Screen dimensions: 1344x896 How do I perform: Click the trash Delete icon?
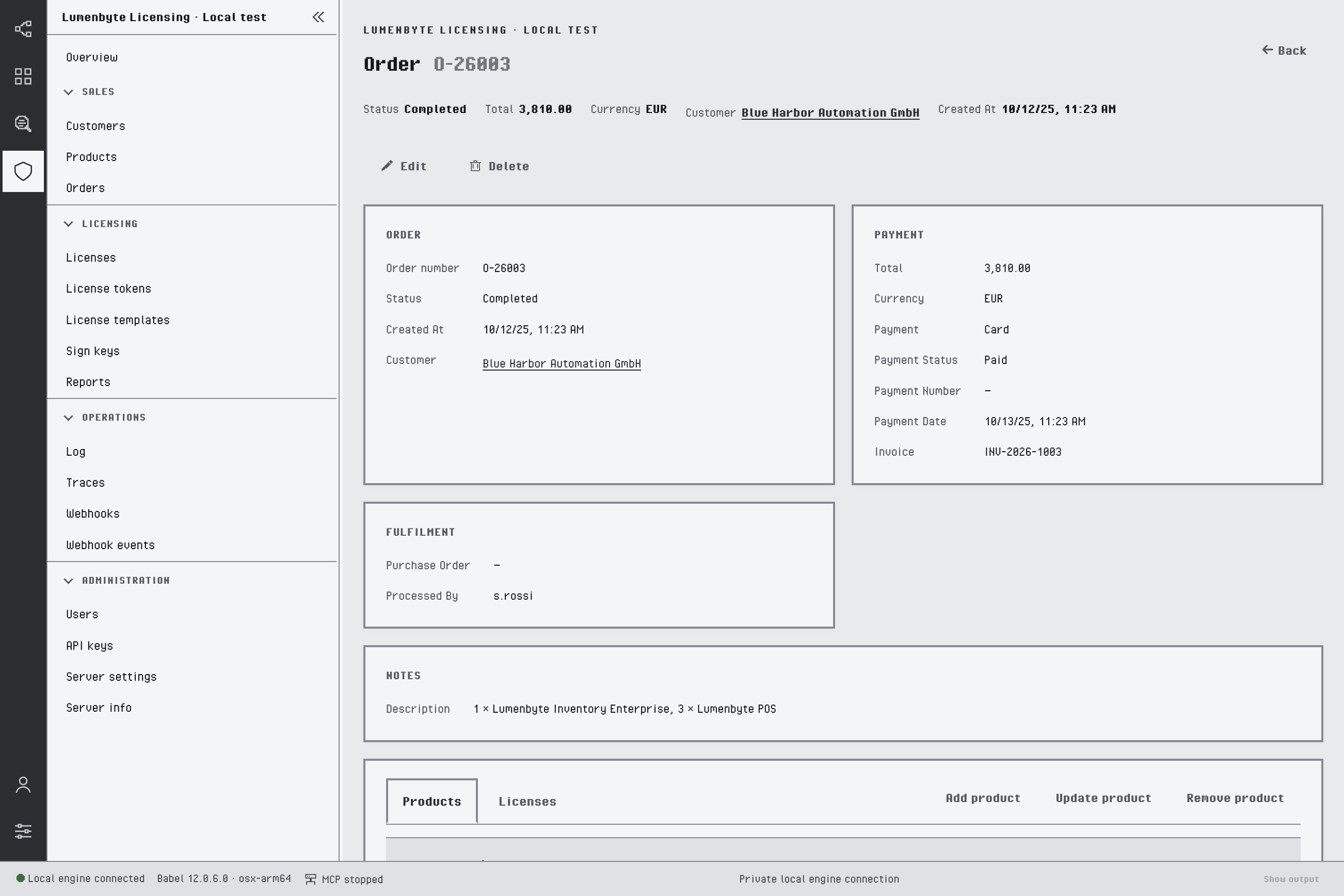click(x=475, y=166)
